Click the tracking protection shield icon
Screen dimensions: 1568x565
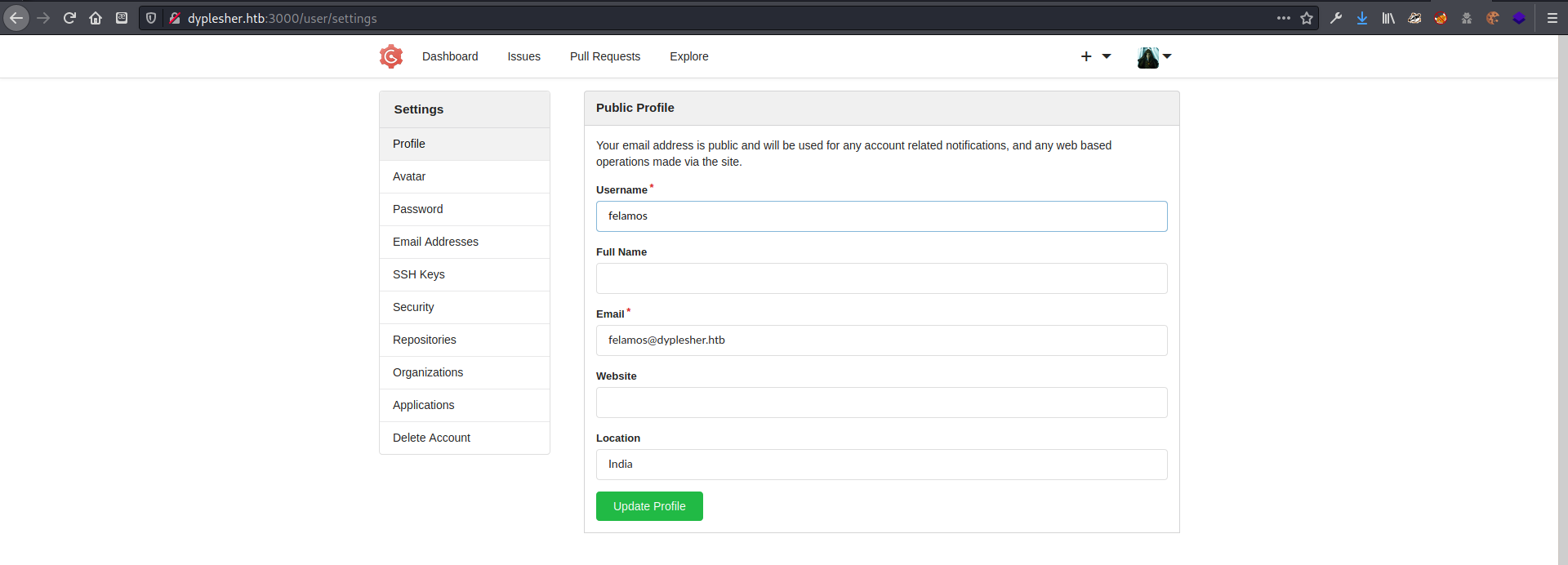(x=151, y=18)
